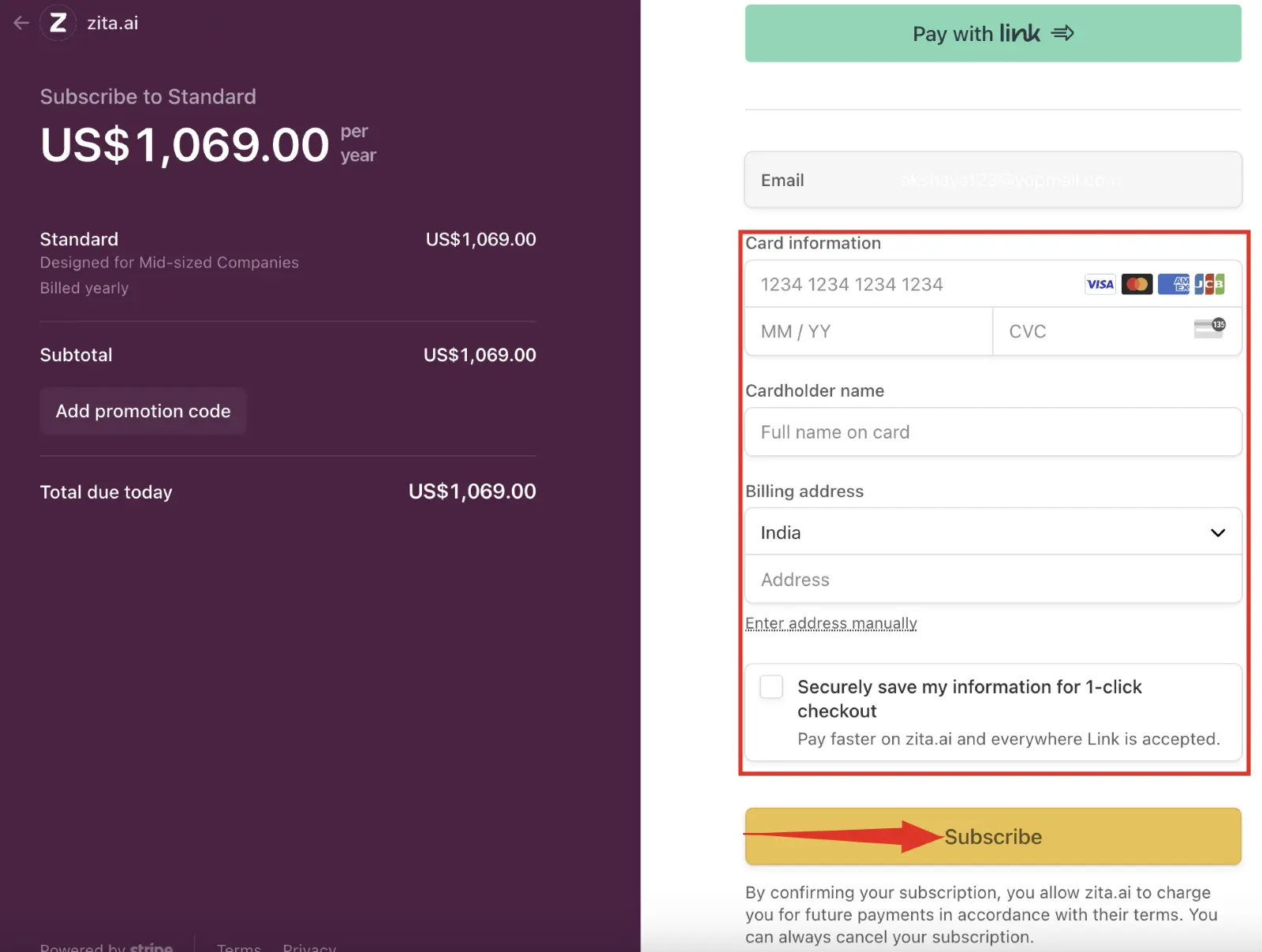Click Add promotion code button

(143, 411)
